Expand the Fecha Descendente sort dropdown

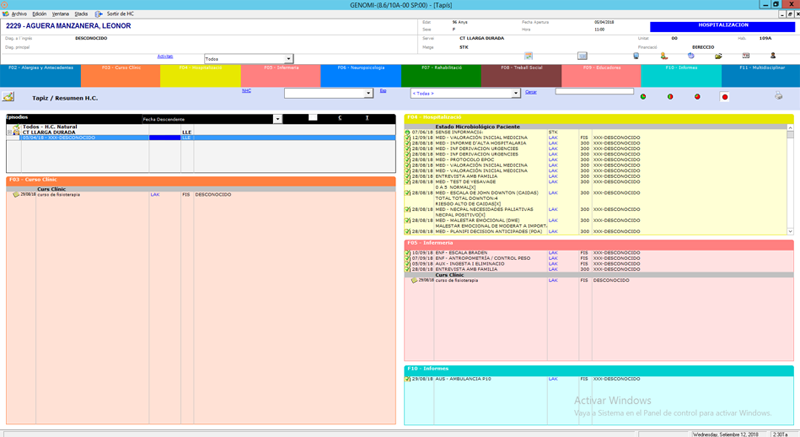point(277,119)
